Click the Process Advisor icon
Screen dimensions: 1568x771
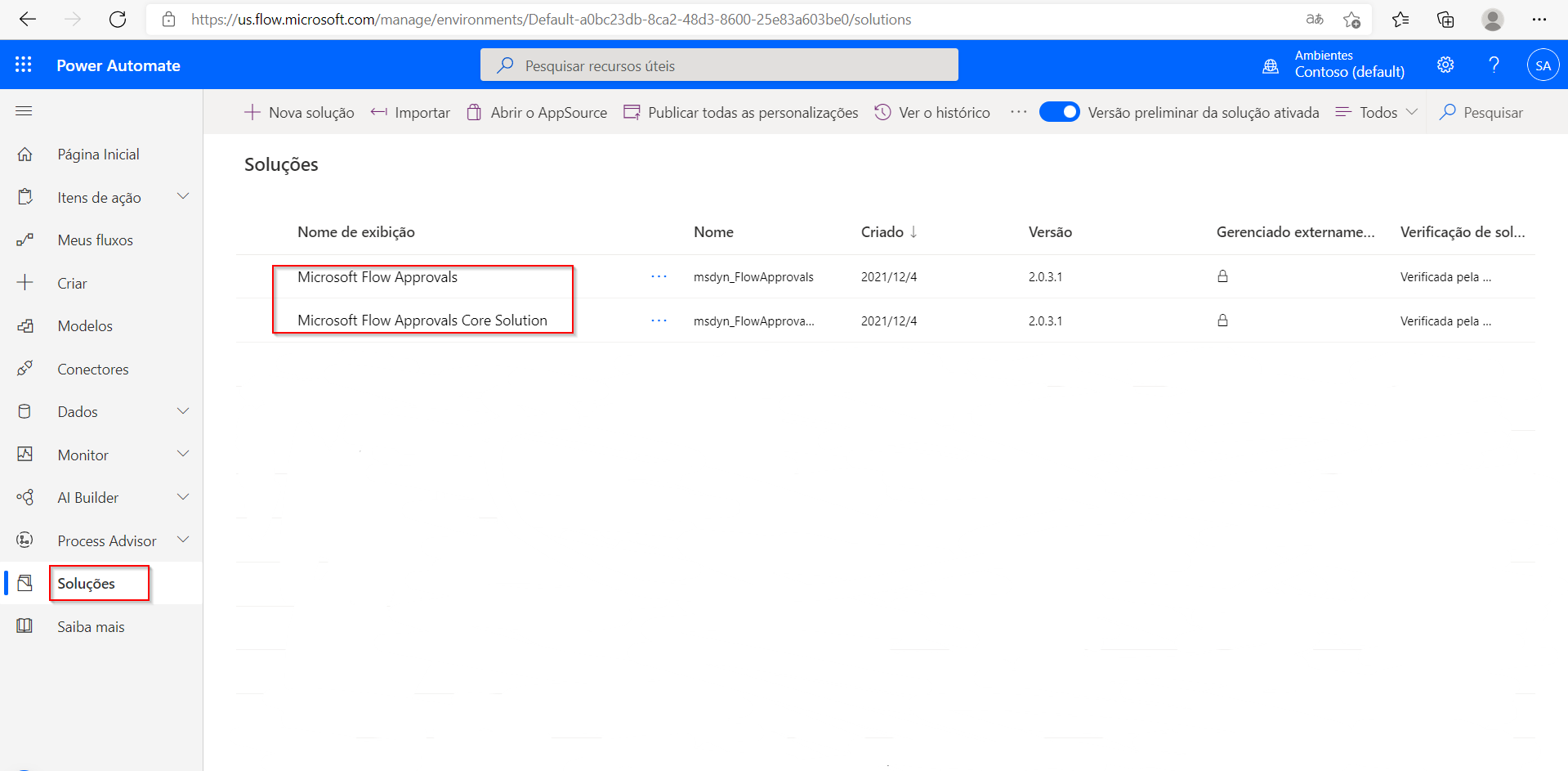click(x=25, y=540)
